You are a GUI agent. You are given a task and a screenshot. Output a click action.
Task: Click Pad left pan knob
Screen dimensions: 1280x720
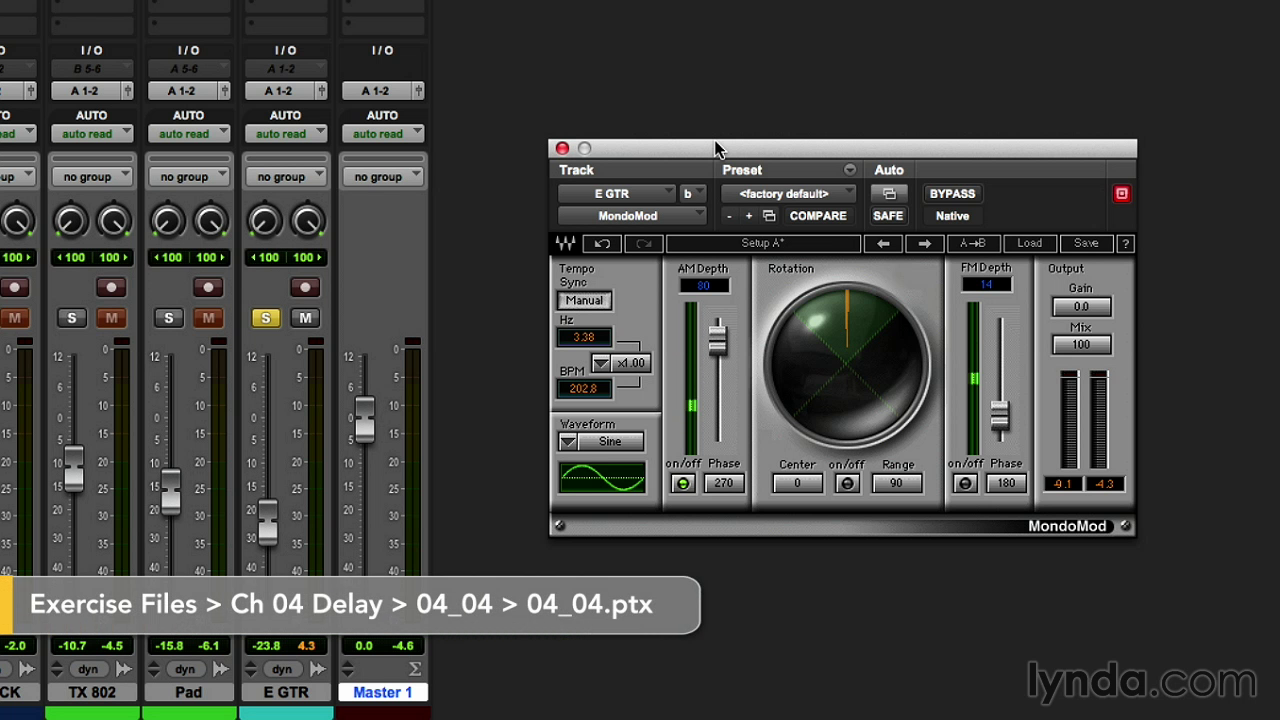point(168,222)
